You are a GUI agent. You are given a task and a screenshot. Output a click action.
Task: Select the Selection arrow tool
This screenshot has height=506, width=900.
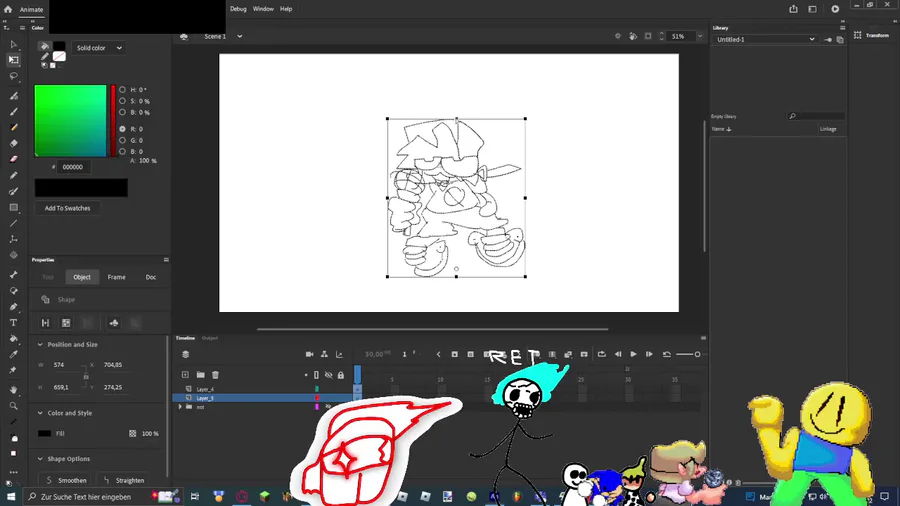[13, 44]
